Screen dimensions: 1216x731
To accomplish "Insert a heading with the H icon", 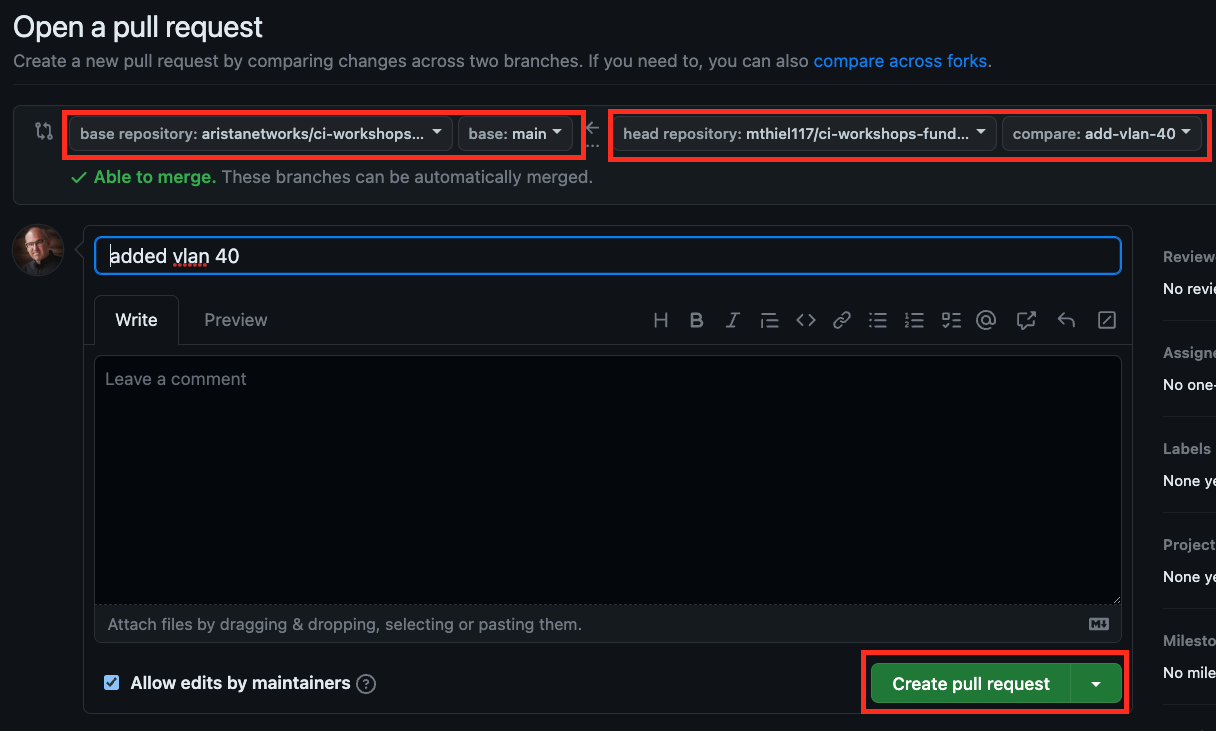I will (x=660, y=320).
